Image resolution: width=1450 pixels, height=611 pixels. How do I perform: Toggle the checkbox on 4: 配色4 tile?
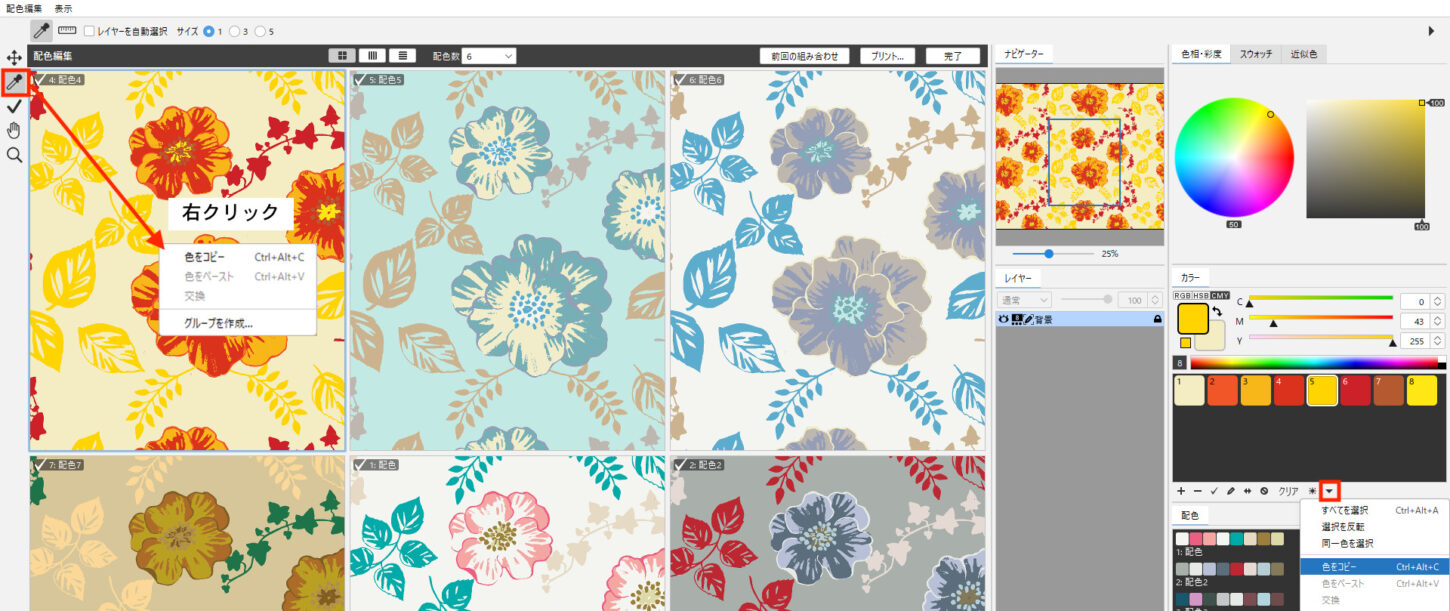coord(39,79)
